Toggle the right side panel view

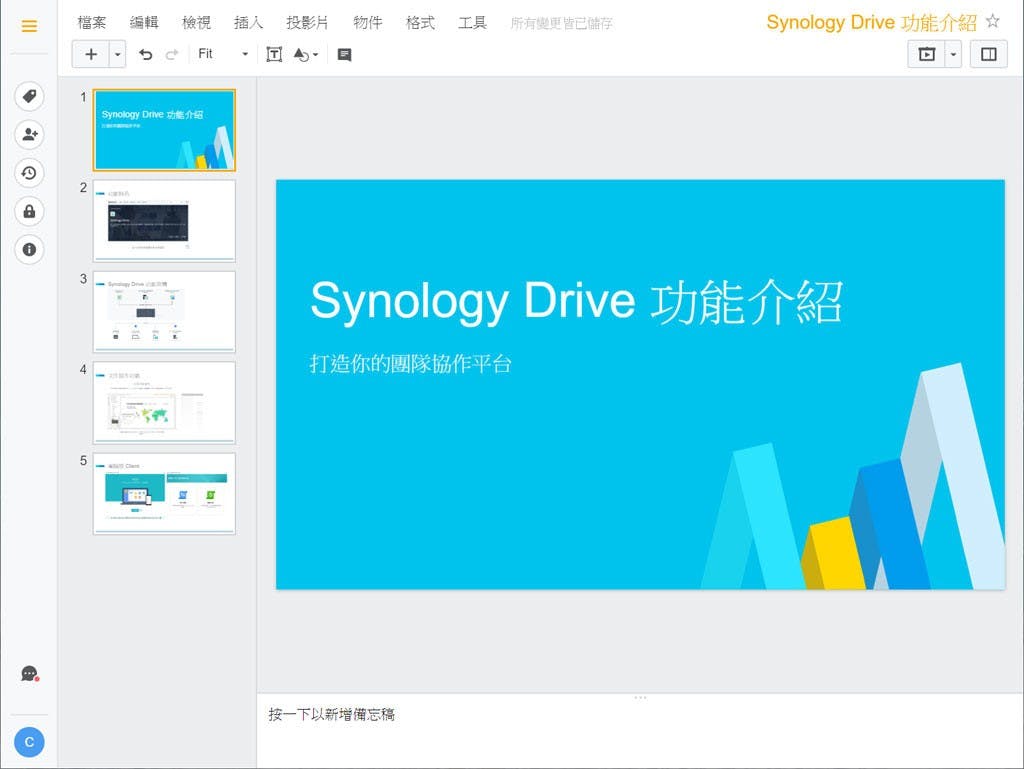[x=988, y=54]
